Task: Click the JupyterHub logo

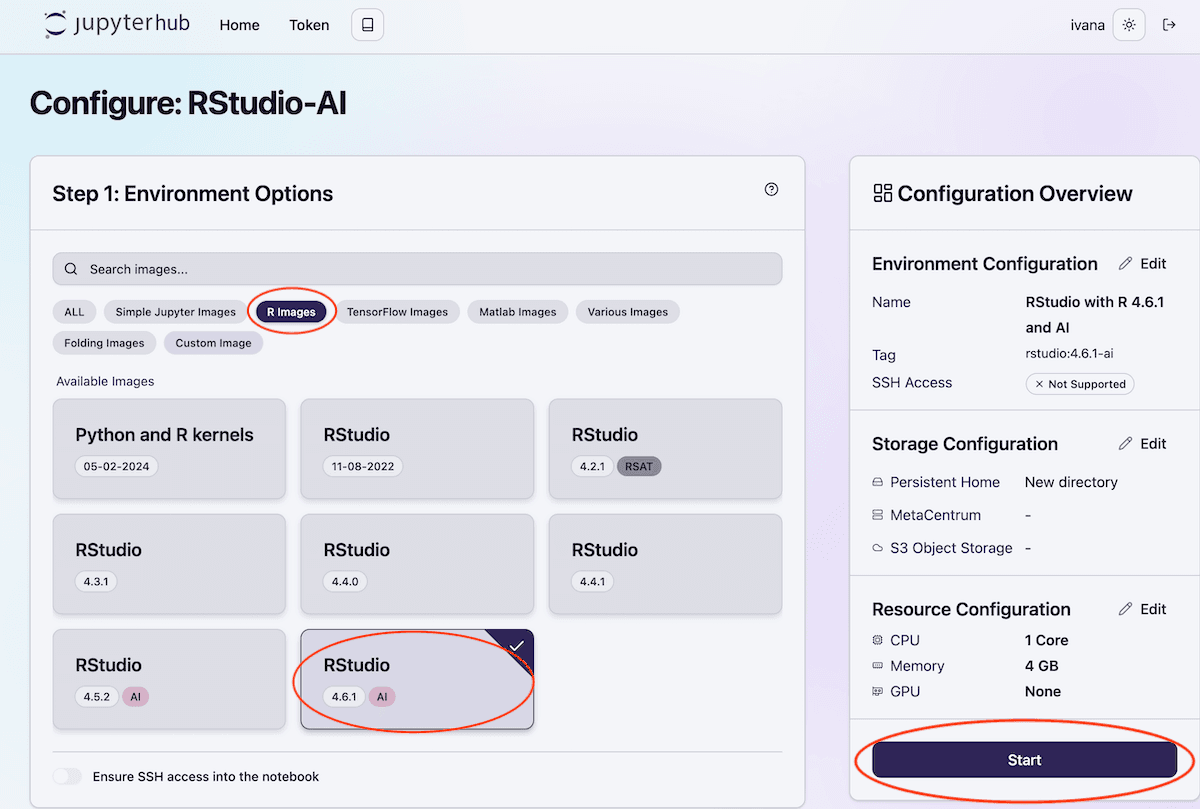Action: coord(117,25)
